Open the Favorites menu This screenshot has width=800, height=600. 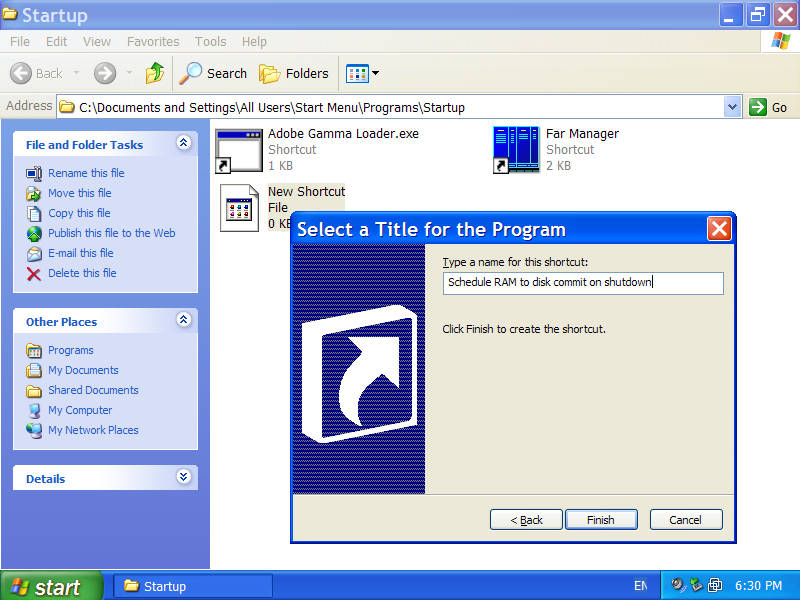point(153,42)
